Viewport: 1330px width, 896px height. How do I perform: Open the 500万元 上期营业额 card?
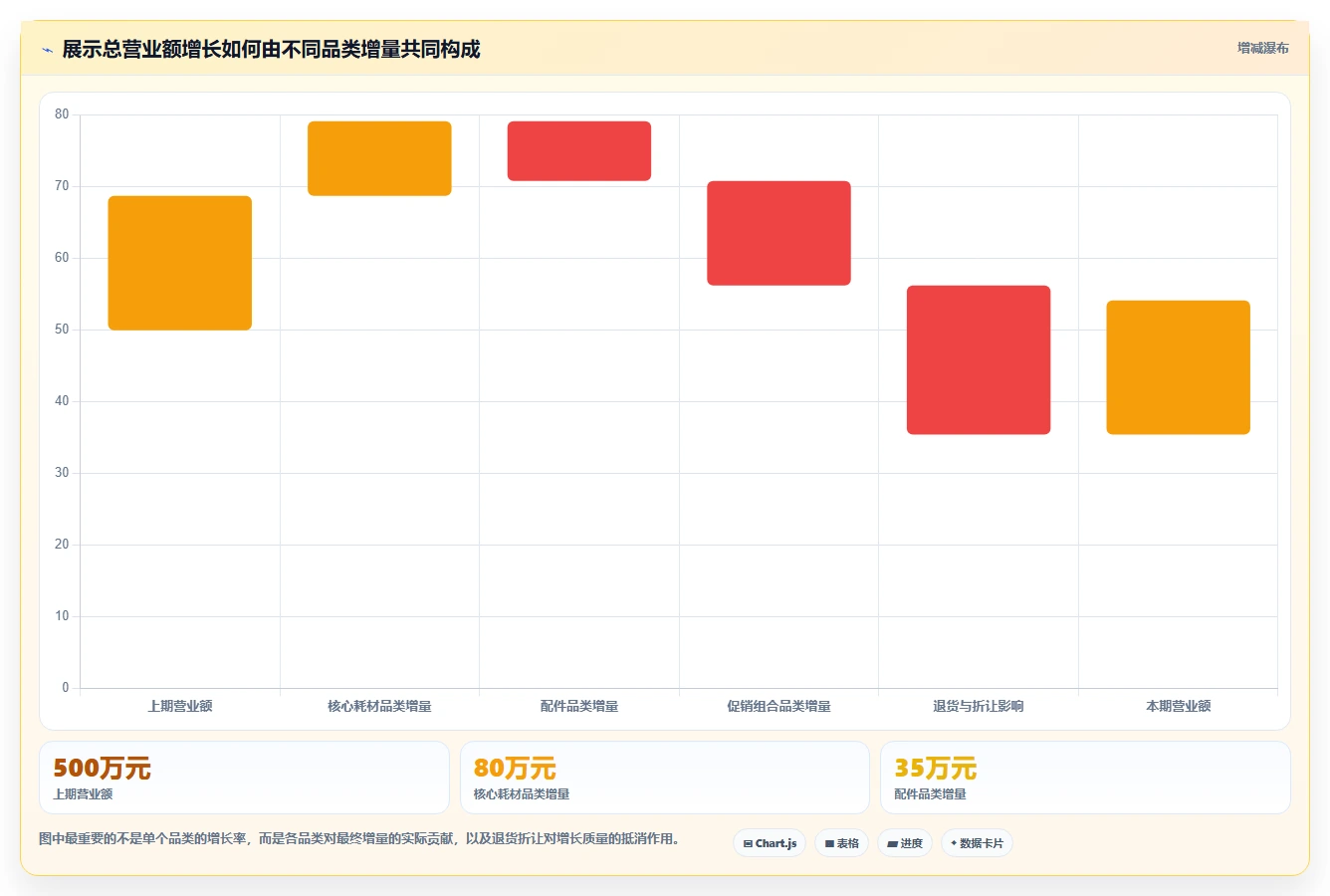[244, 778]
